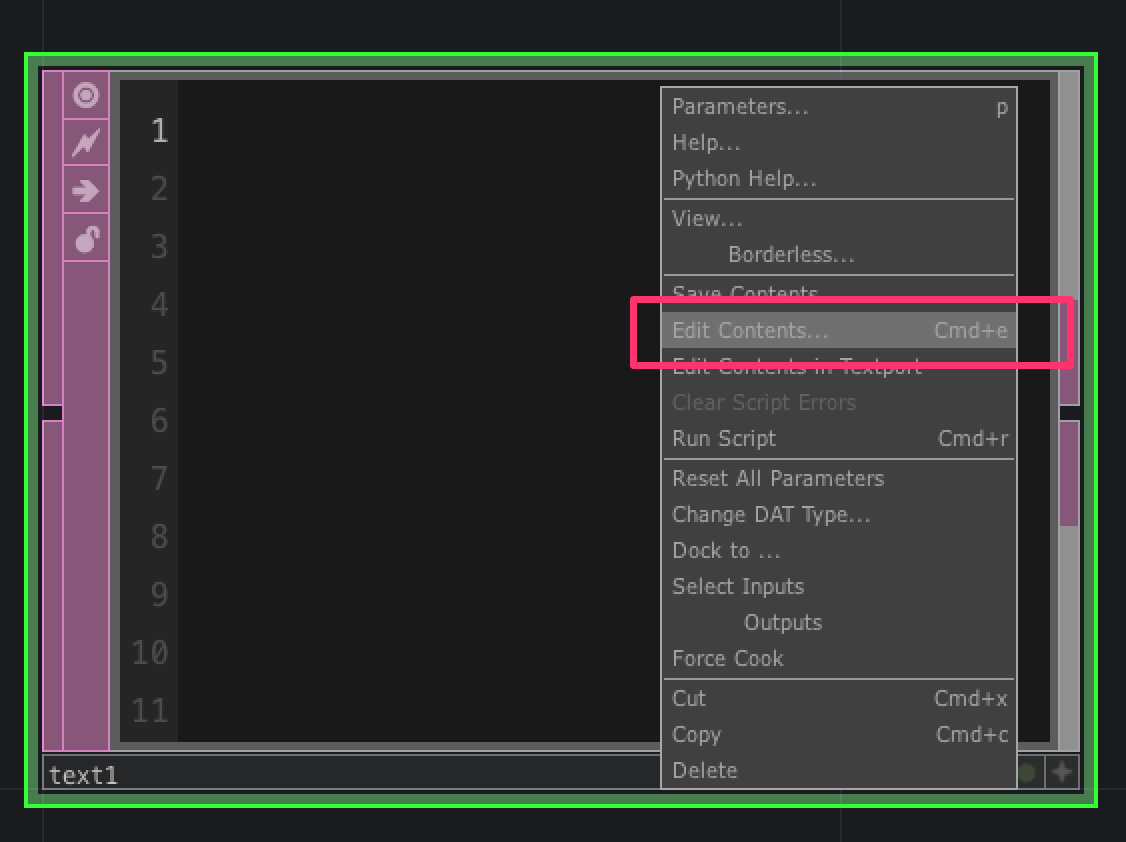
Task: Click the dark text editing area of text1
Action: click(x=418, y=410)
